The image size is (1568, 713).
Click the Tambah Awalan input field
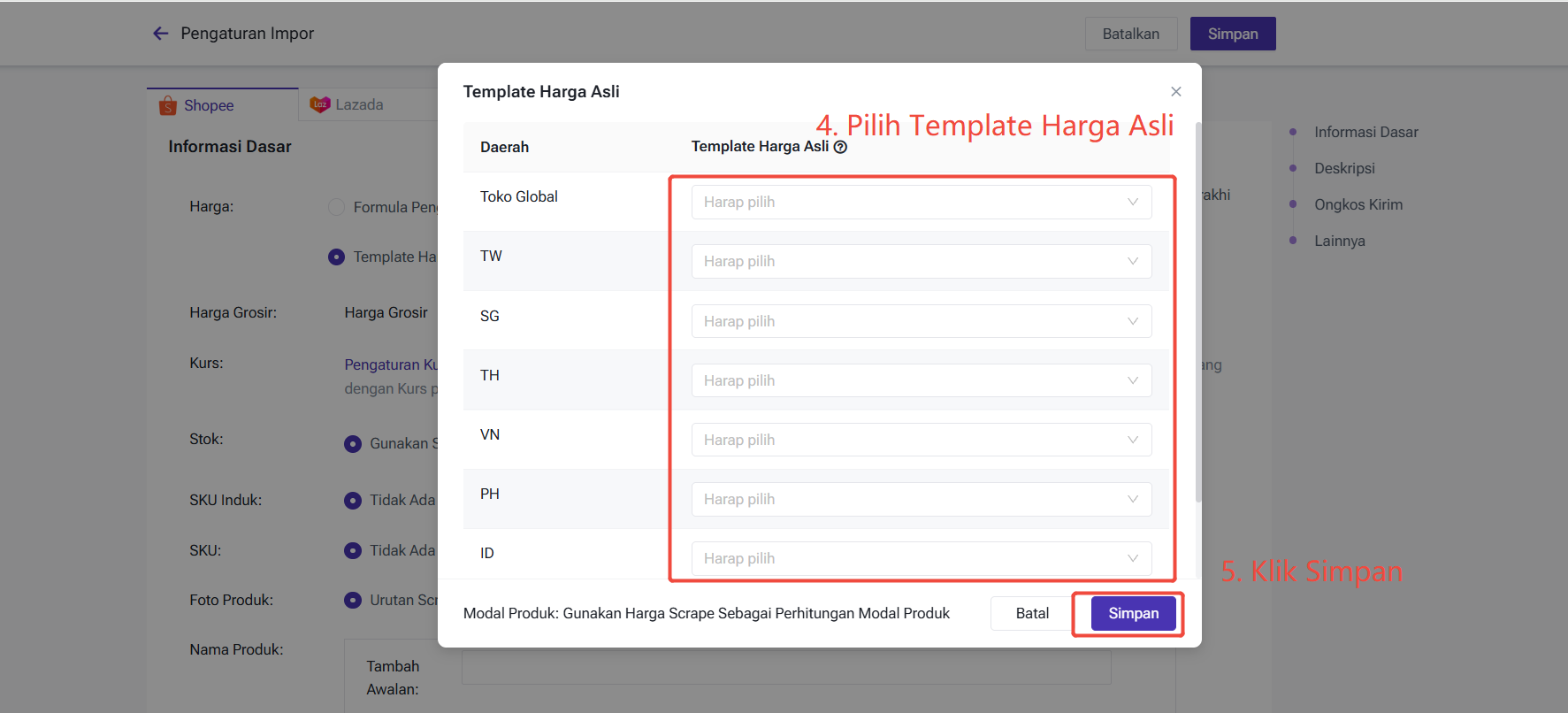[x=786, y=666]
